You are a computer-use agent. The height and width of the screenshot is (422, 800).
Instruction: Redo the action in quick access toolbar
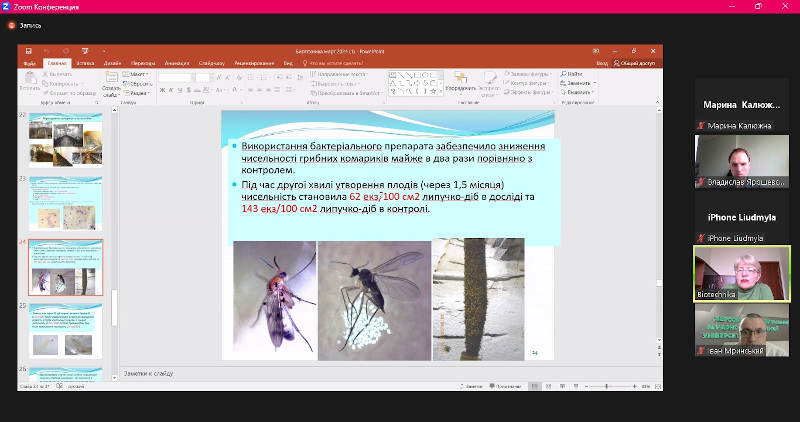(66, 51)
